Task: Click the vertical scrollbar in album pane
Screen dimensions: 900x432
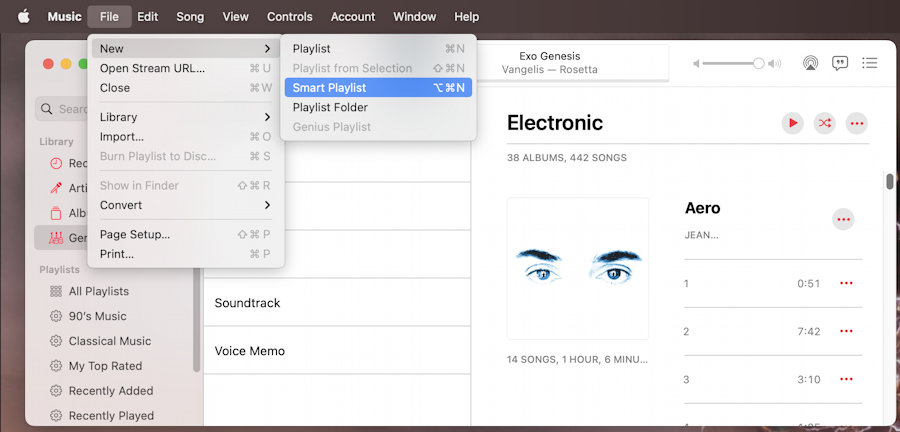Action: coord(889,182)
